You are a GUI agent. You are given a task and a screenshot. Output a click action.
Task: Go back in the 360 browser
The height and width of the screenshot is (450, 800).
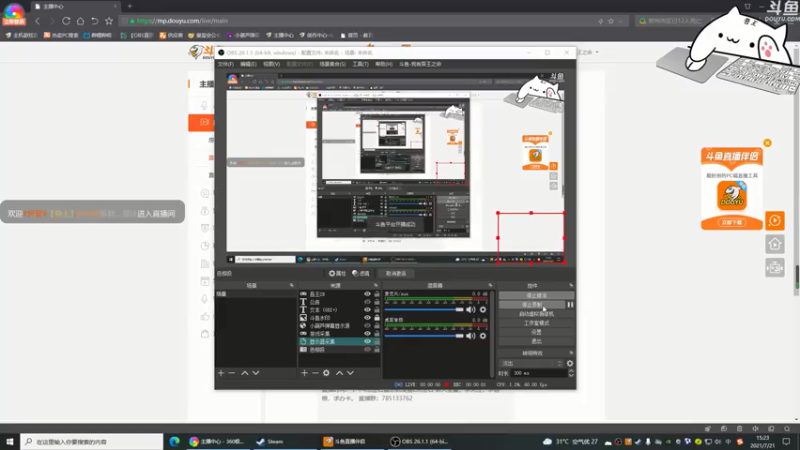37,21
